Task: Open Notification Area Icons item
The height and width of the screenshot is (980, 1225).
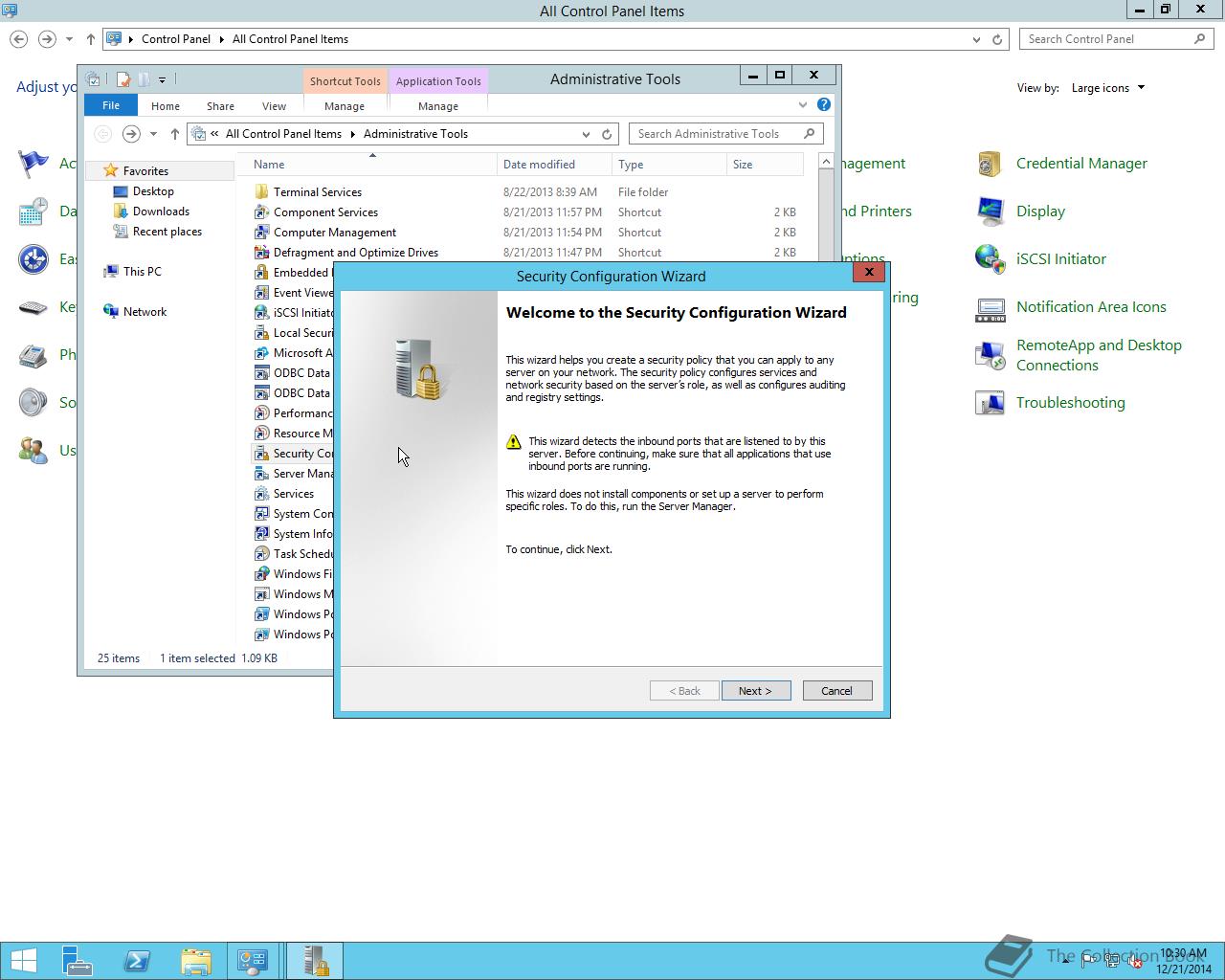Action: (1091, 307)
